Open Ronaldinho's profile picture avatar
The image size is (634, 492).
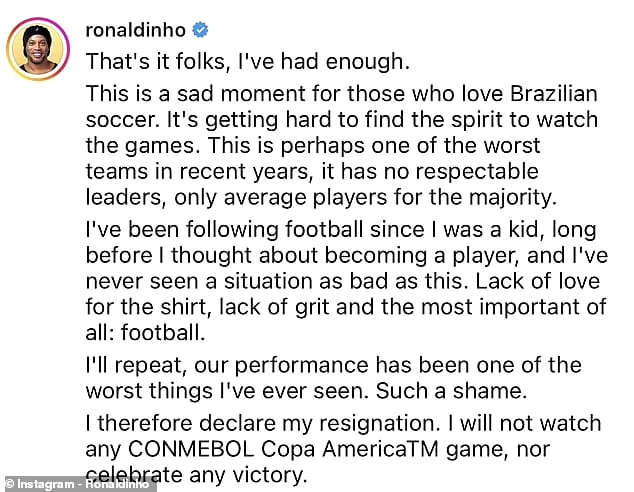(x=38, y=49)
